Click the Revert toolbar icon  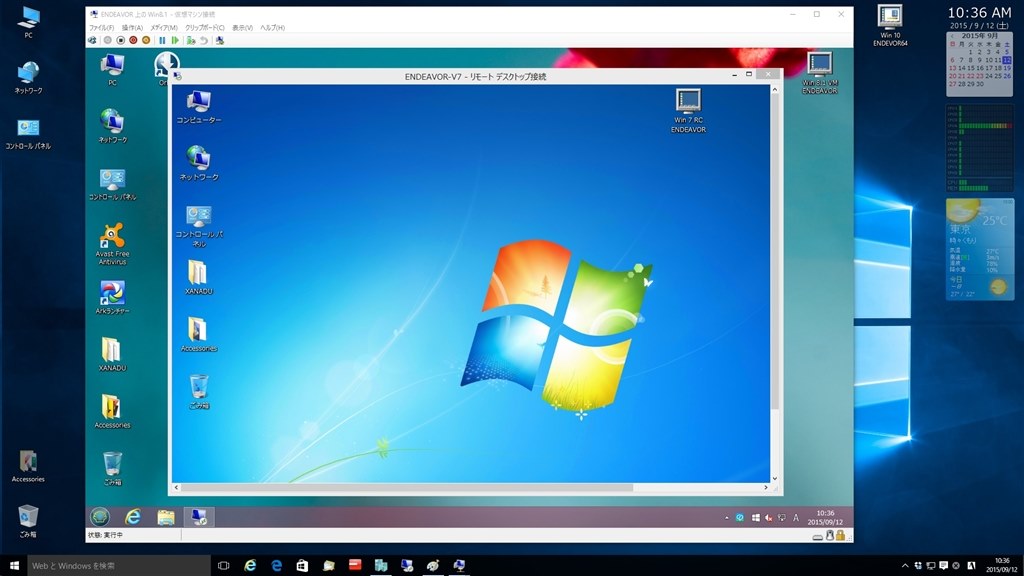(204, 40)
